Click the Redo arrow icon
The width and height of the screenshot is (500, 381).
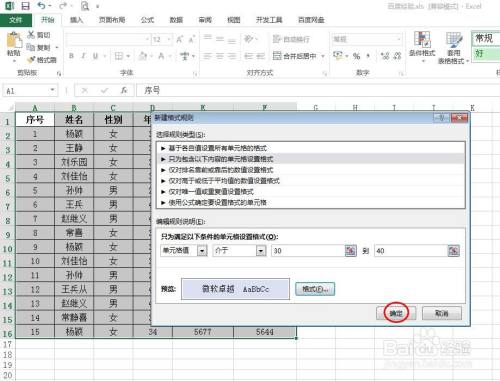pos(63,6)
